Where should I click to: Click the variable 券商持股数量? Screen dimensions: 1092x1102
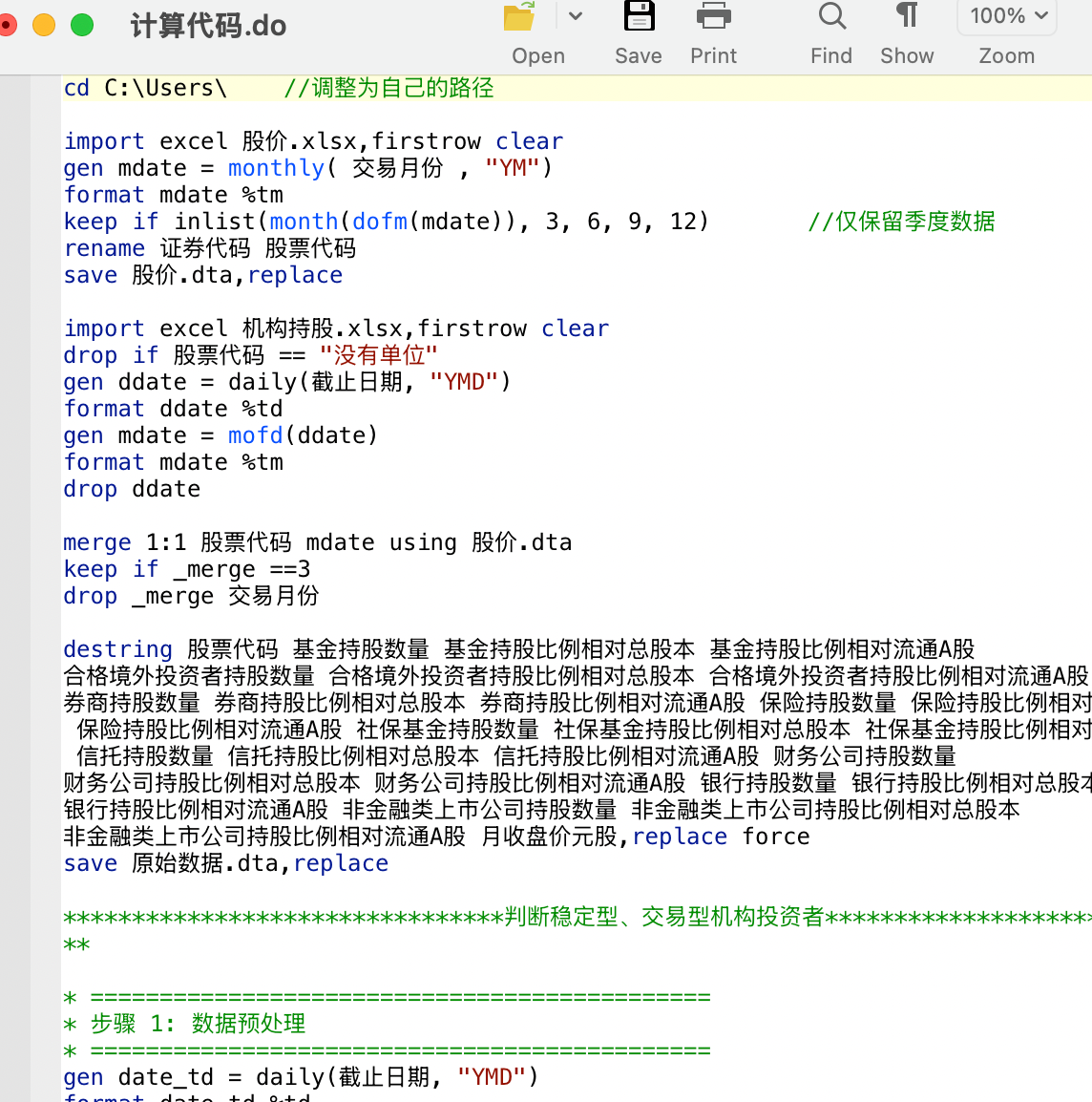(132, 702)
